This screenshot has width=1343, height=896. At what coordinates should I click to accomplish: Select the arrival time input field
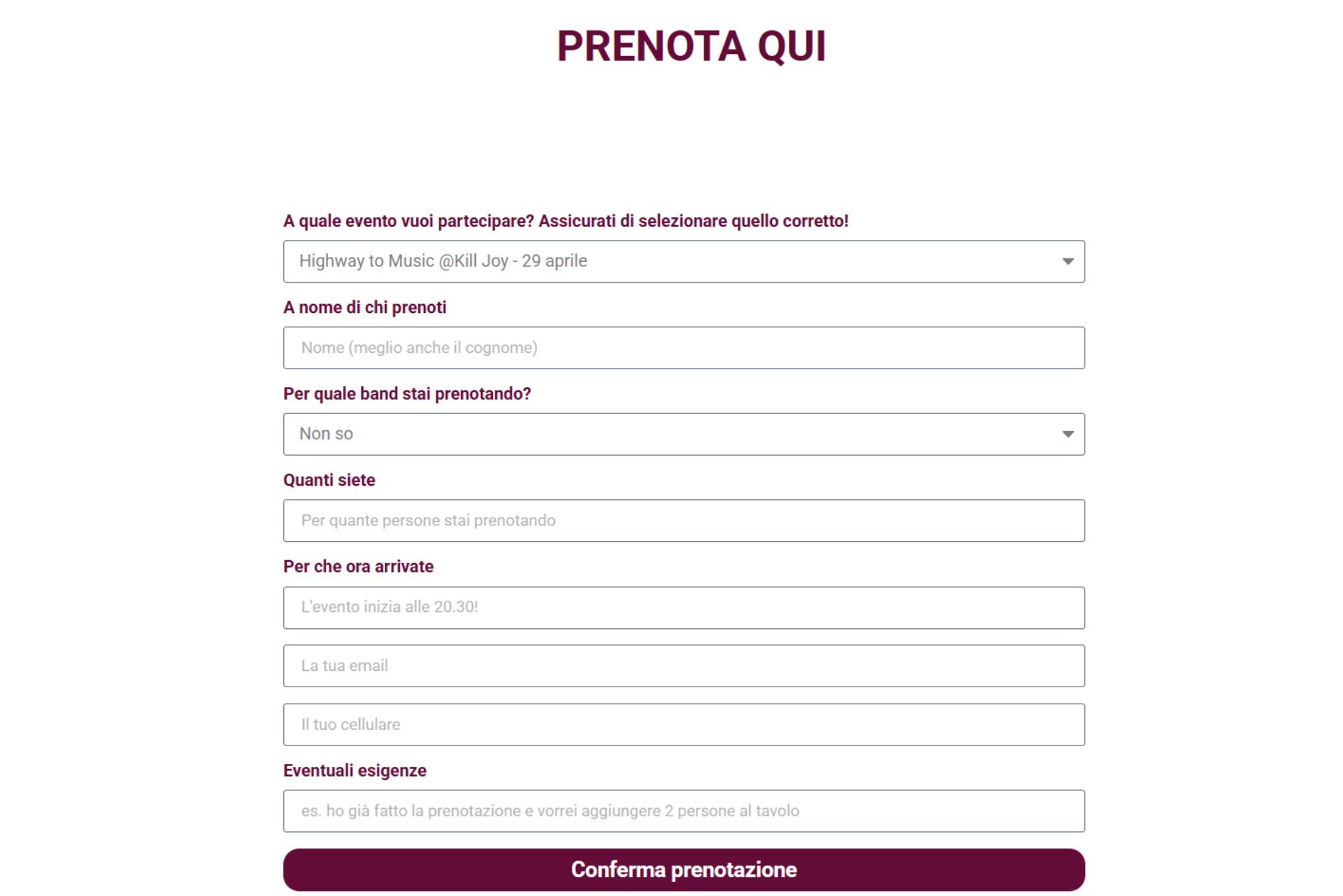coord(683,608)
